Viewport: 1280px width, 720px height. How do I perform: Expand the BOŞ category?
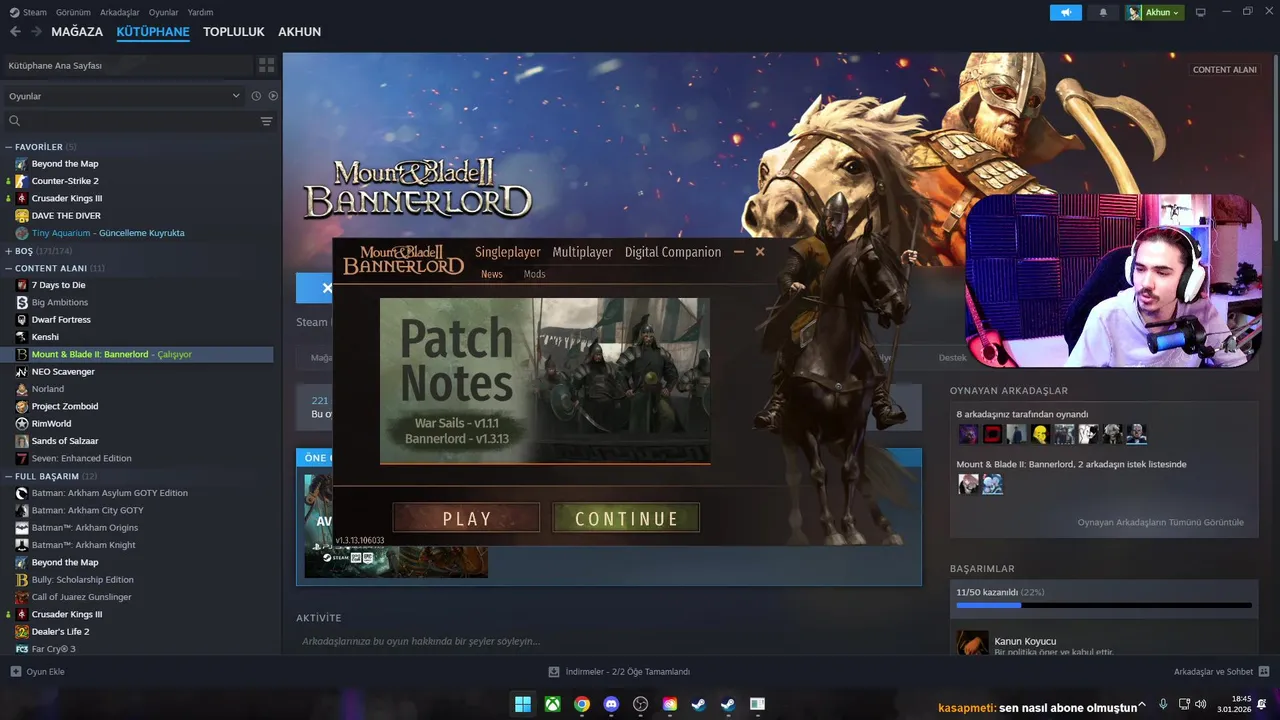pyautogui.click(x=9, y=251)
